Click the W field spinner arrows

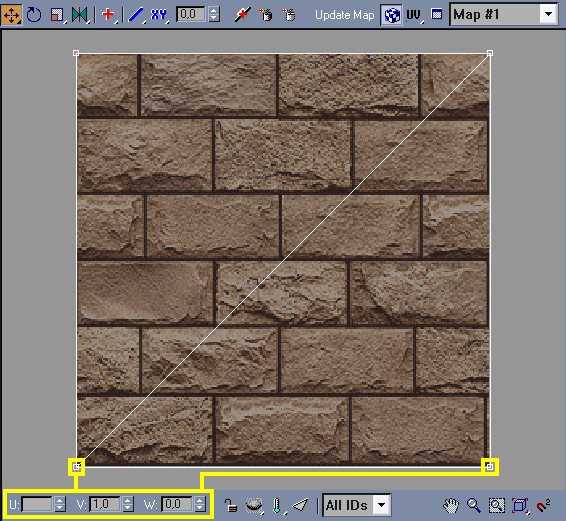click(200, 504)
